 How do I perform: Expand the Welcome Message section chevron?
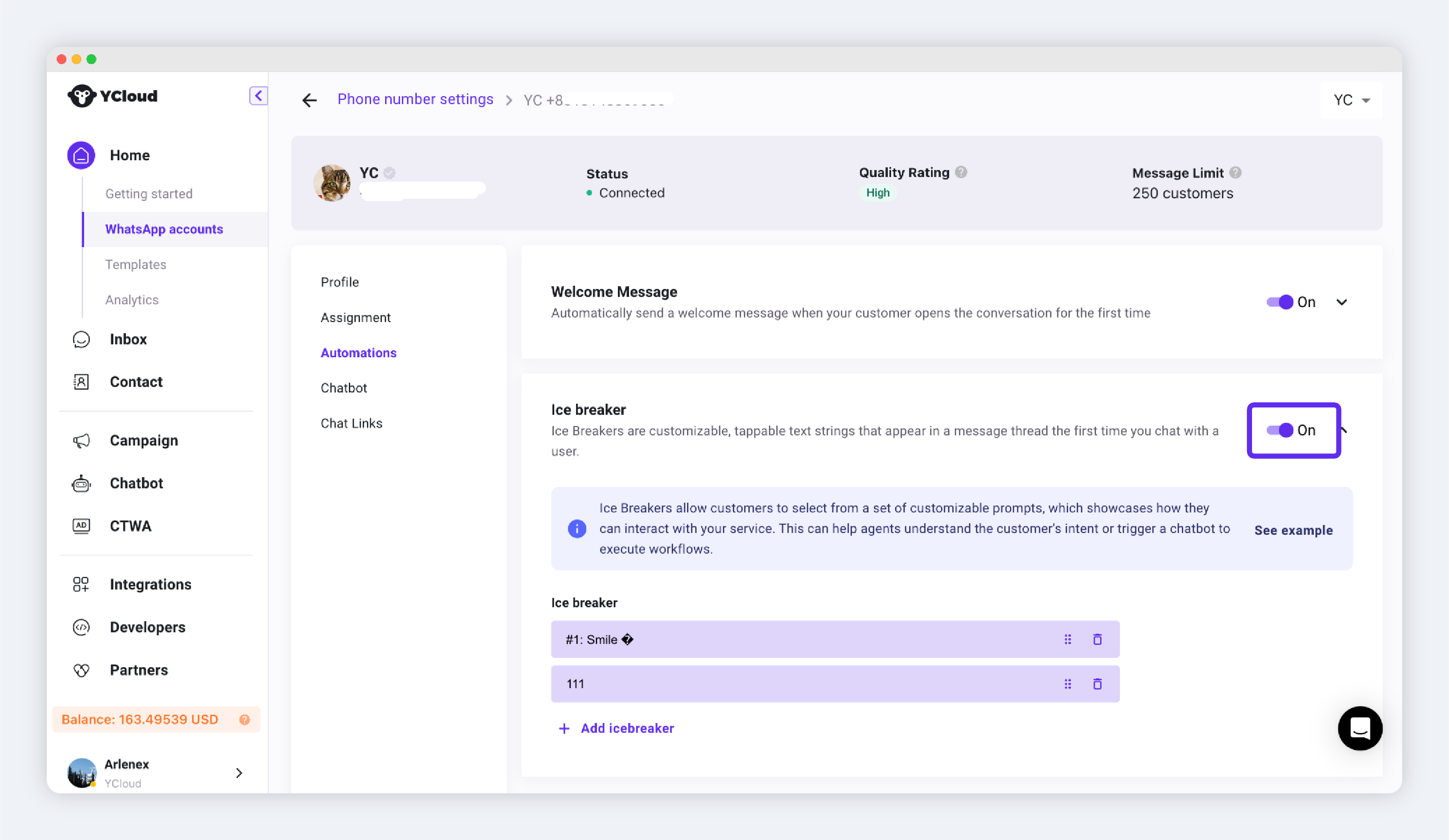click(x=1342, y=302)
